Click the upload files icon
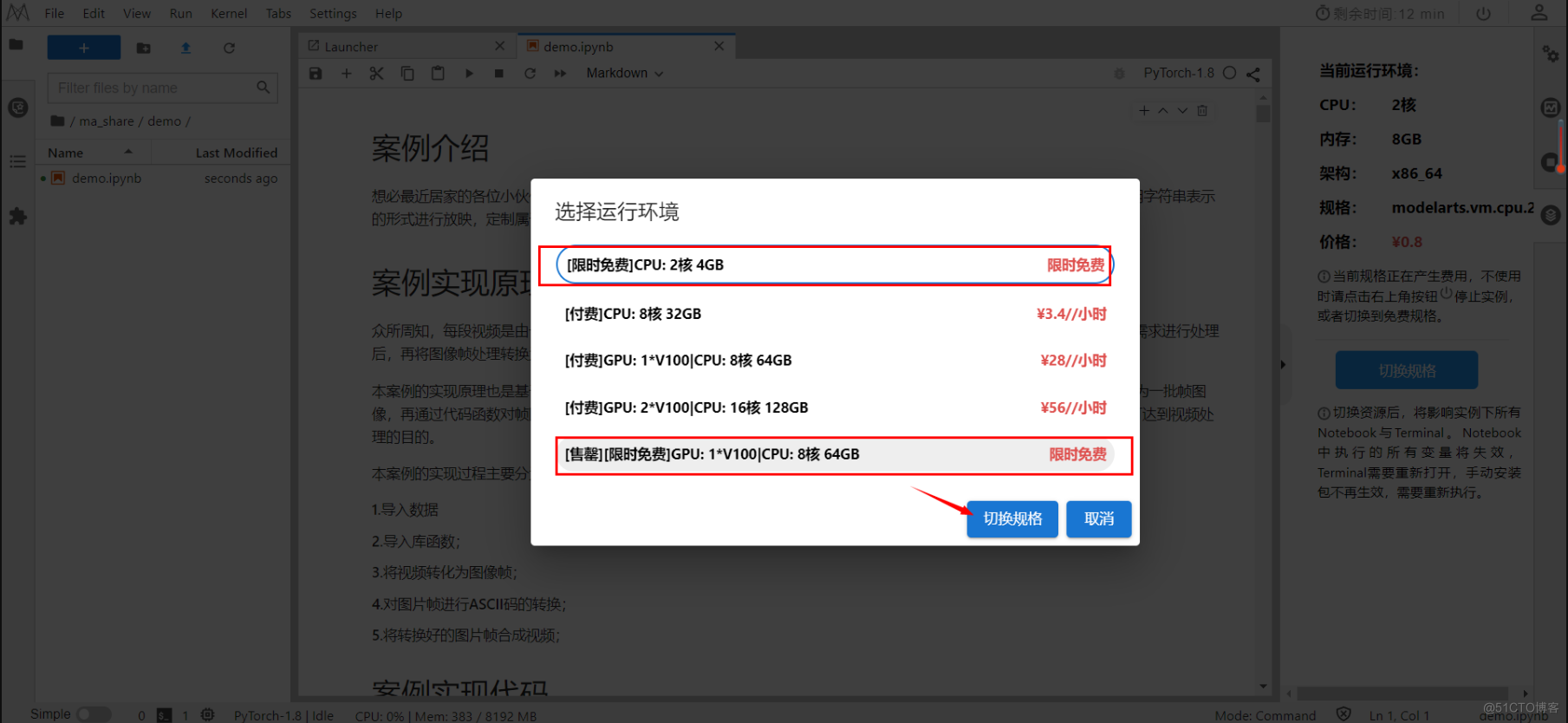The width and height of the screenshot is (1568, 723). (185, 49)
